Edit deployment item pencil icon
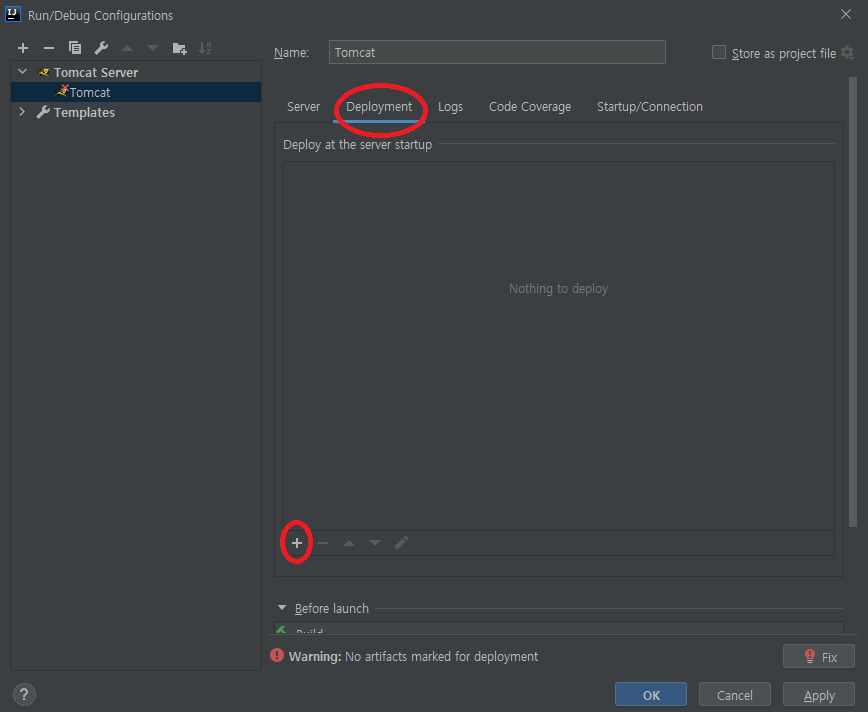Screen dimensions: 868x712 (401, 543)
